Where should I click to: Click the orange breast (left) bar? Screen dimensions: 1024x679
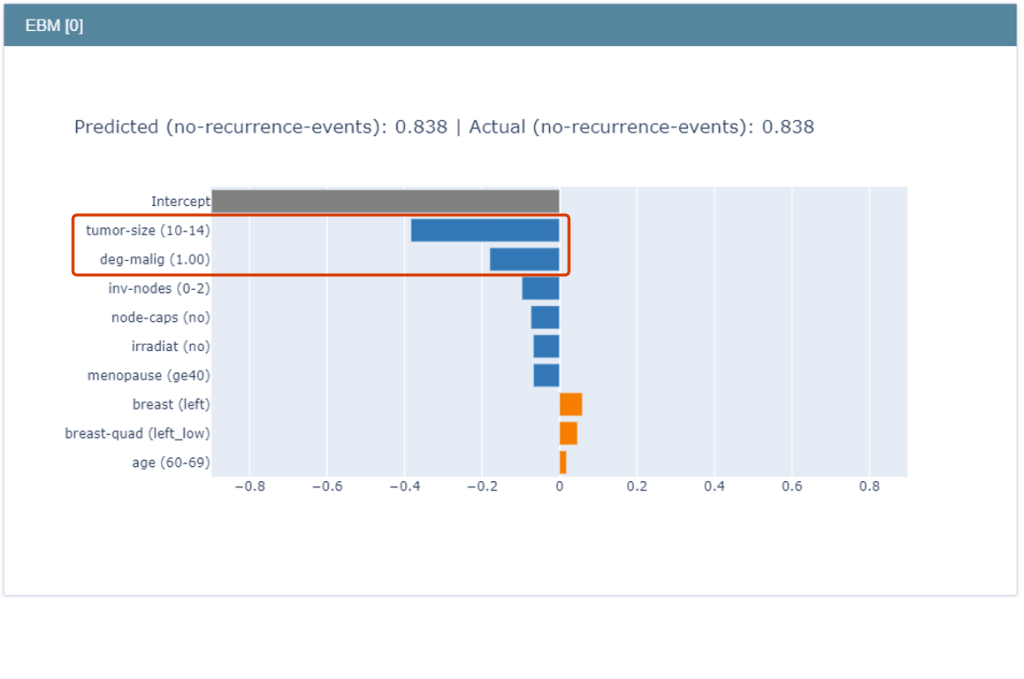click(569, 404)
